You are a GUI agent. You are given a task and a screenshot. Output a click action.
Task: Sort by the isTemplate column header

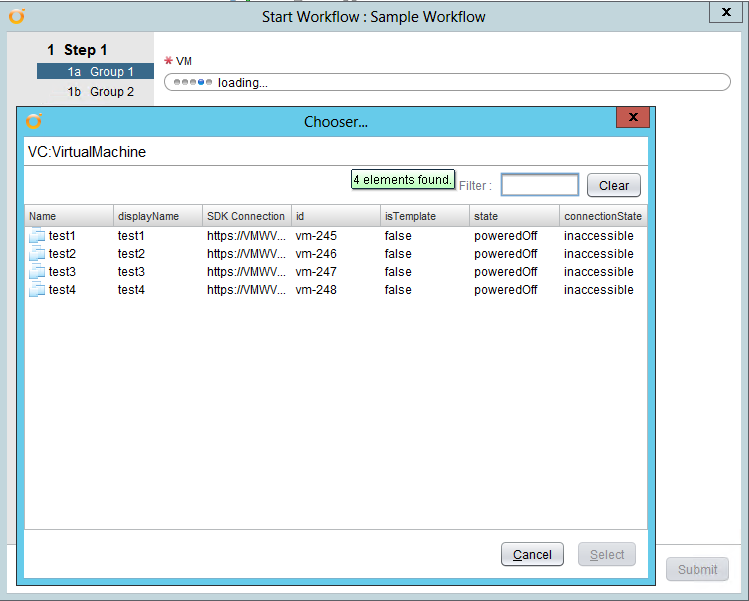pyautogui.click(x=424, y=216)
